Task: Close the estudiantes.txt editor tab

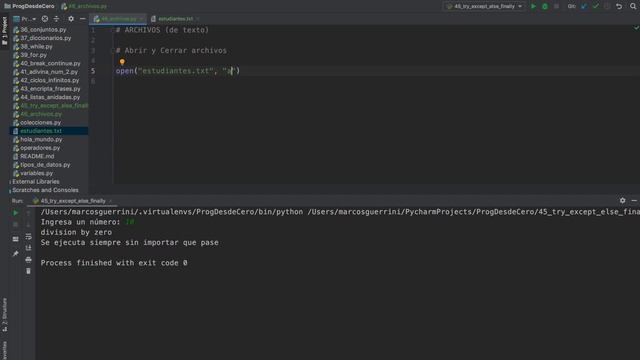Action: [198, 19]
